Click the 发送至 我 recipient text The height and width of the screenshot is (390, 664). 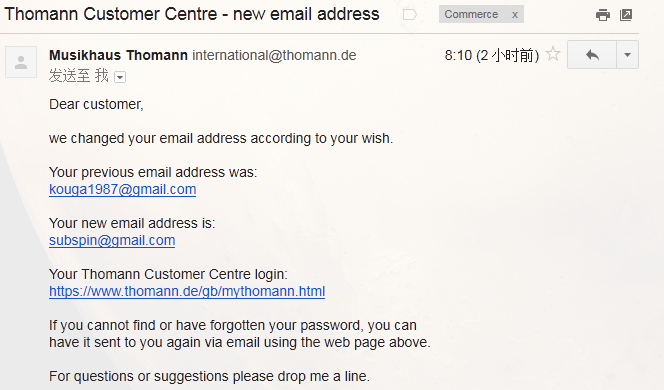pos(79,76)
